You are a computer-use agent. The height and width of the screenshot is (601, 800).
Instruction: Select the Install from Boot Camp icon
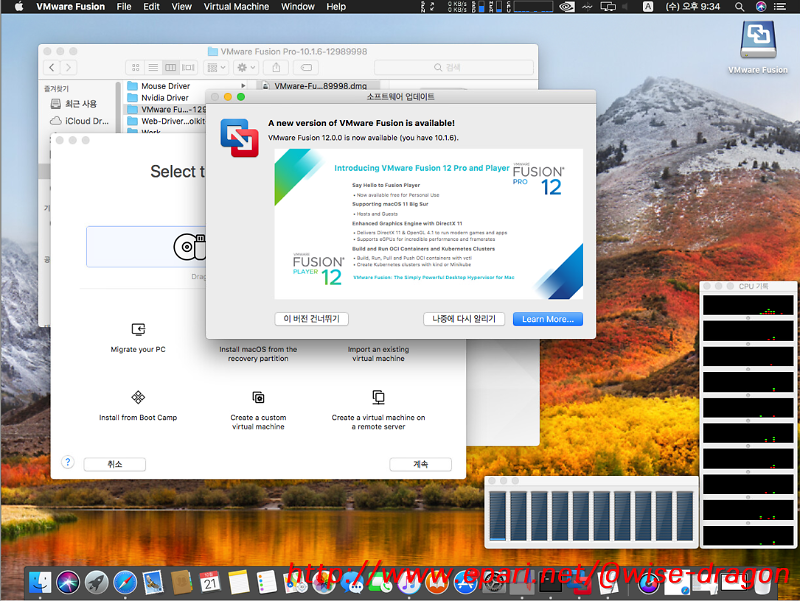(138, 397)
